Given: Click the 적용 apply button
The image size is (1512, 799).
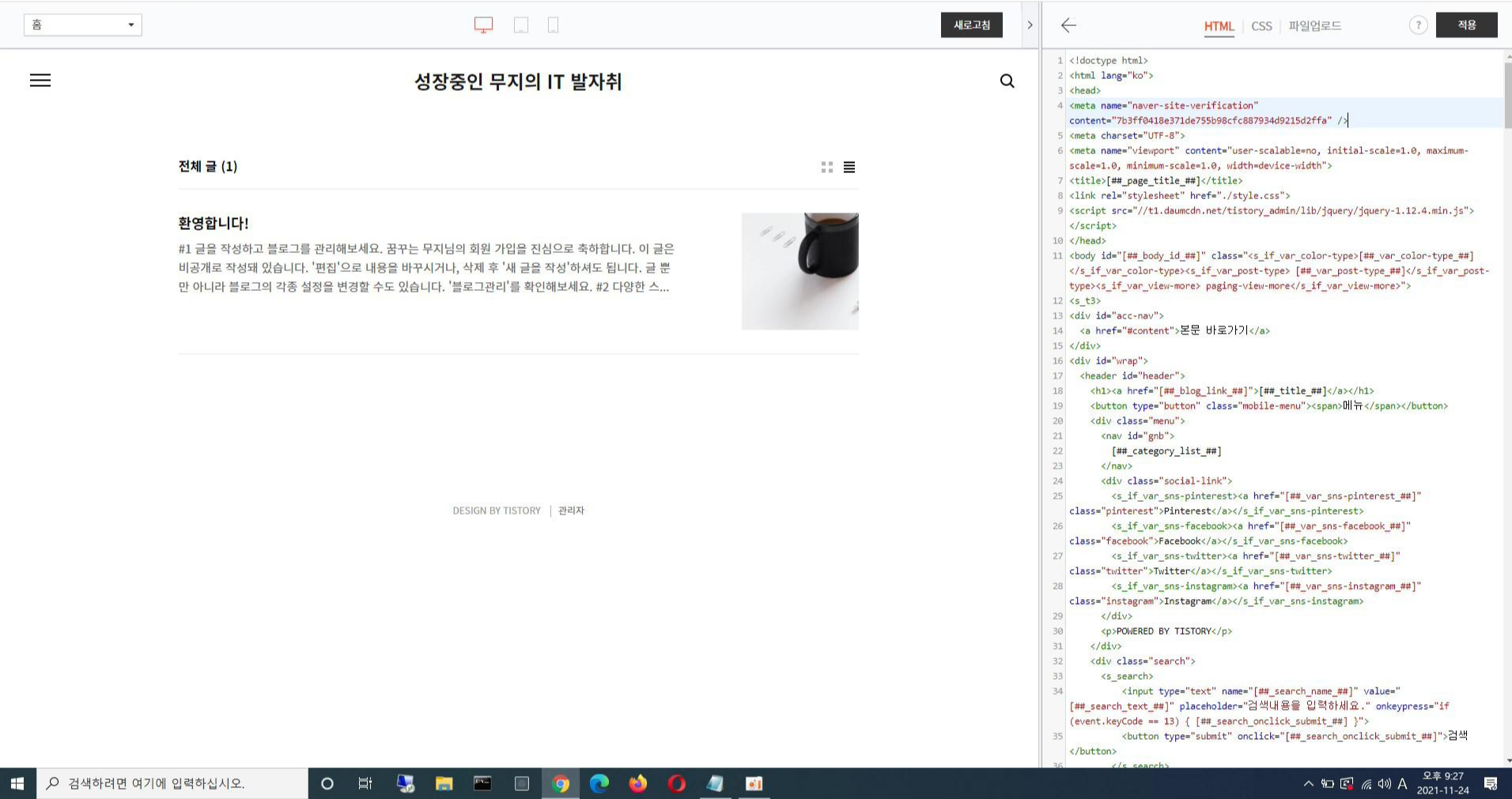Looking at the screenshot, I should (1467, 25).
